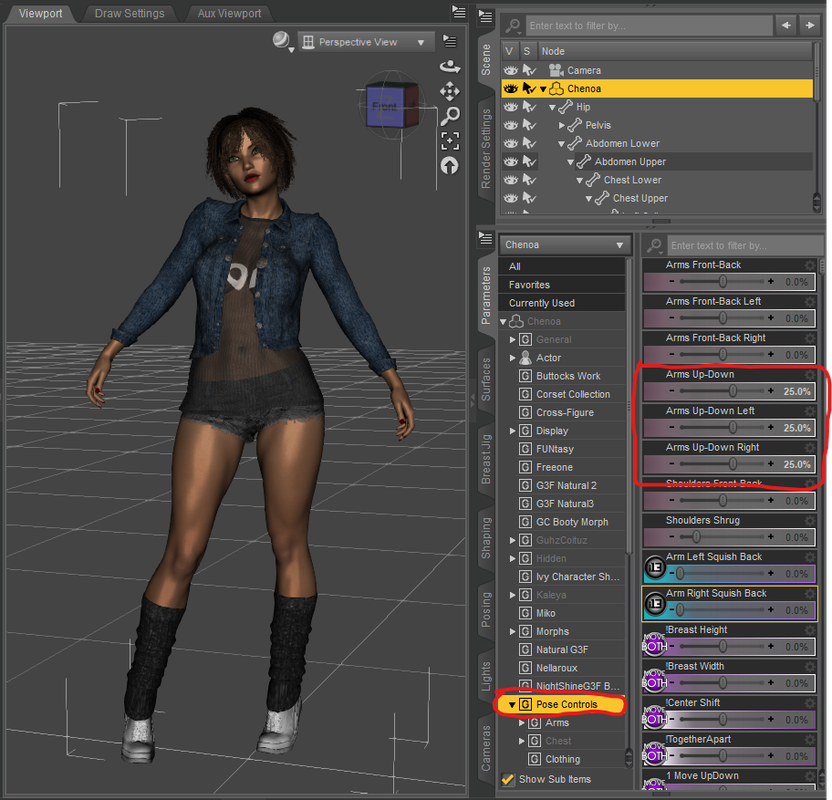
Task: Click the Arms Up-Down slider handle
Action: [x=733, y=391]
